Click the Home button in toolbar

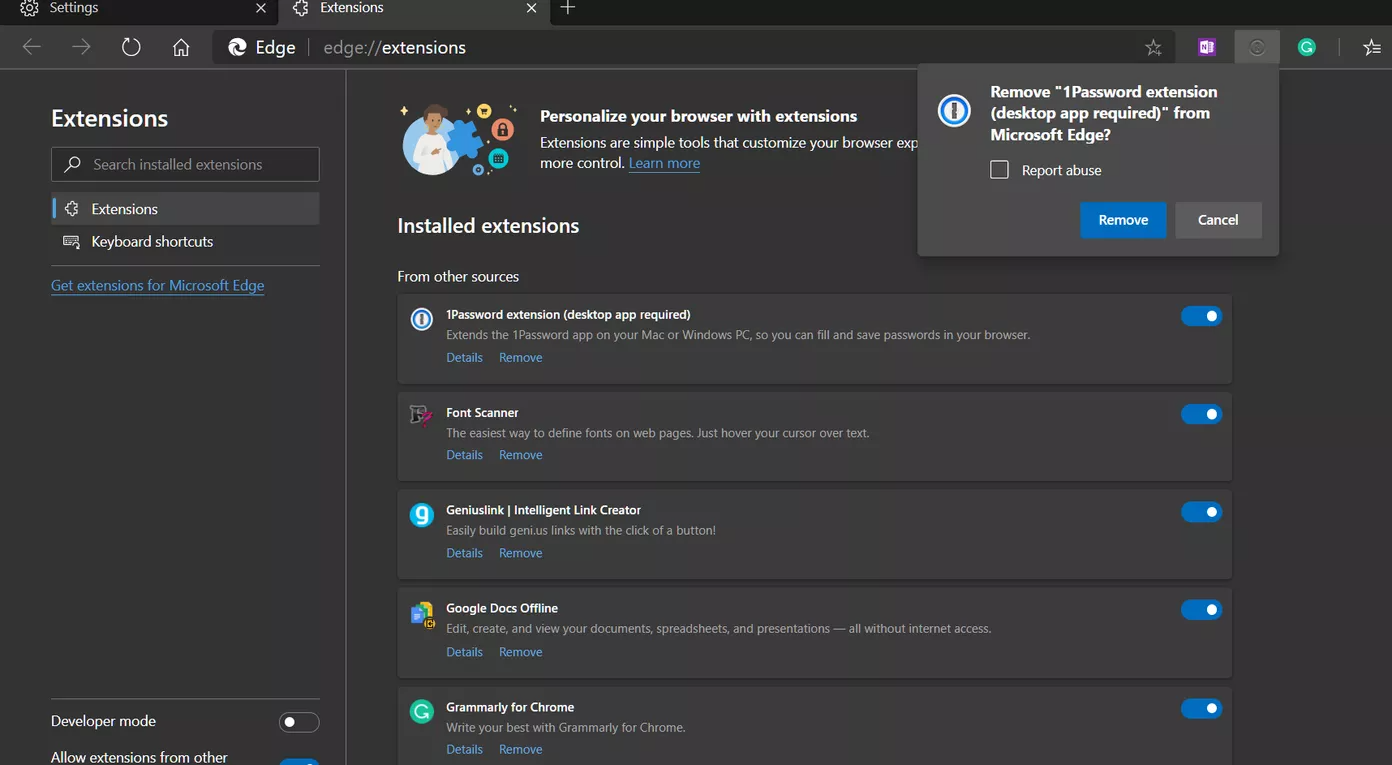pos(181,47)
